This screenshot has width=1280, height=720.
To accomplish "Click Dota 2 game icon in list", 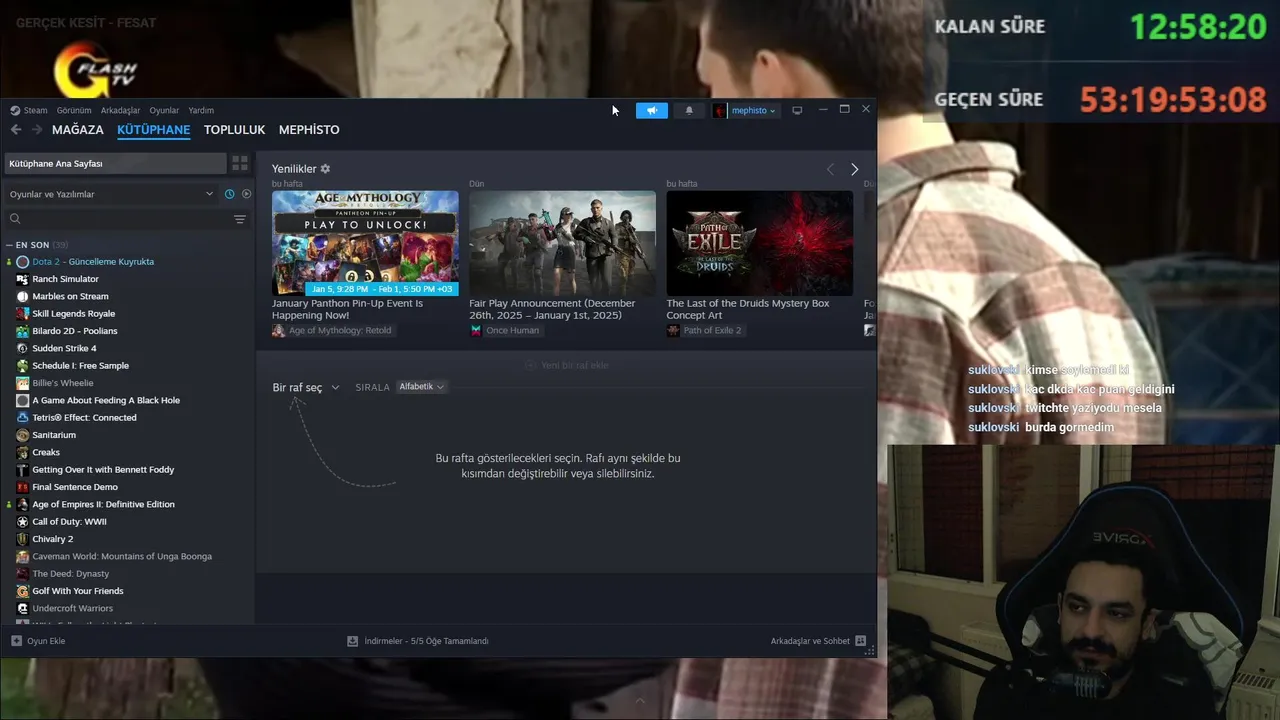I will pyautogui.click(x=23, y=262).
